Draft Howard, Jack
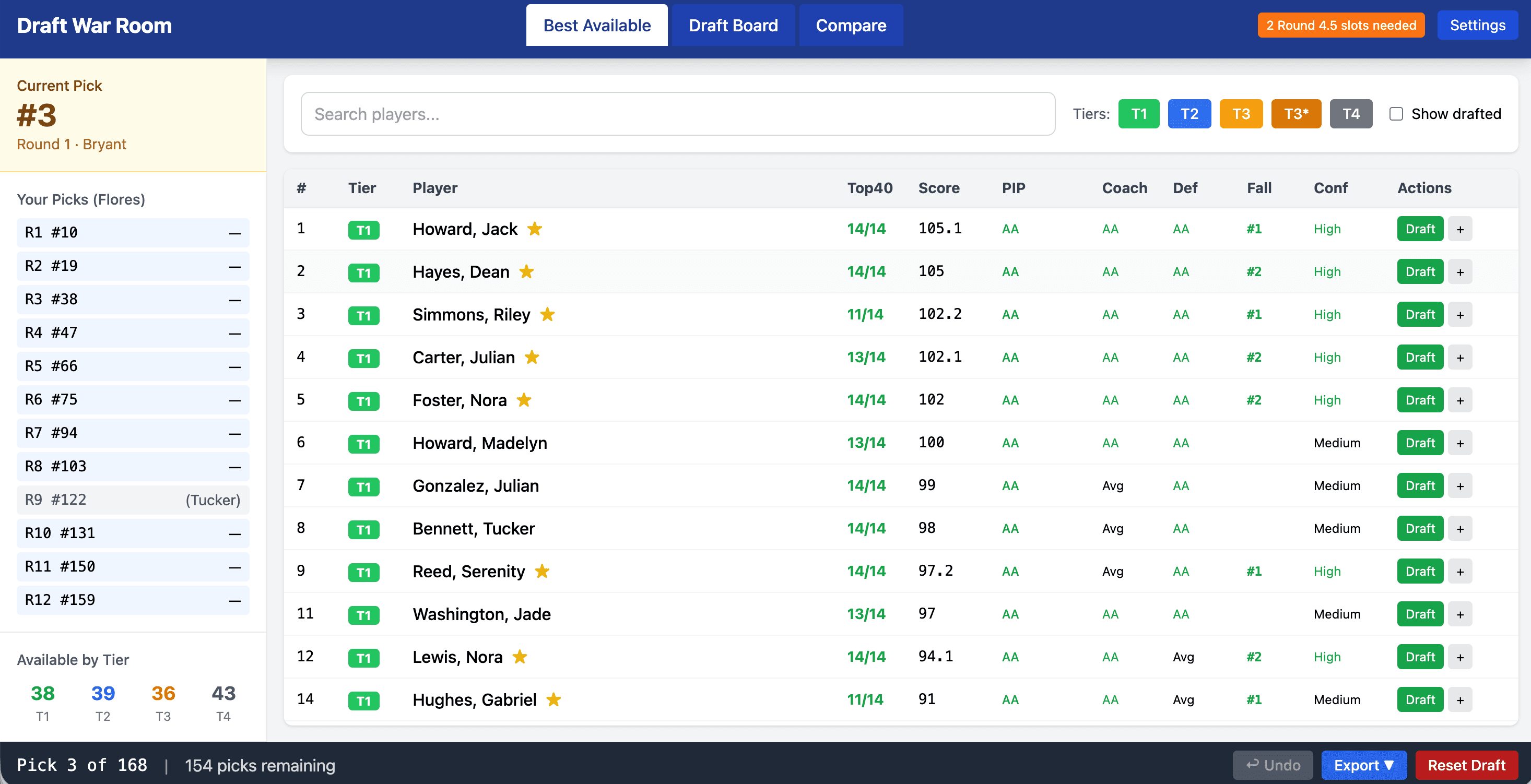This screenshot has width=1531, height=784. [1420, 229]
